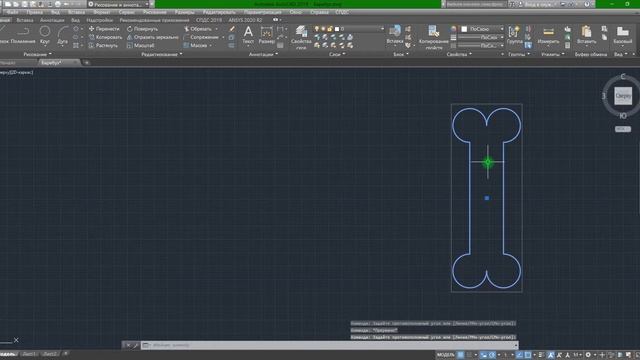
Task: Click the Stretch (Растянуть) tool
Action: 103,45
